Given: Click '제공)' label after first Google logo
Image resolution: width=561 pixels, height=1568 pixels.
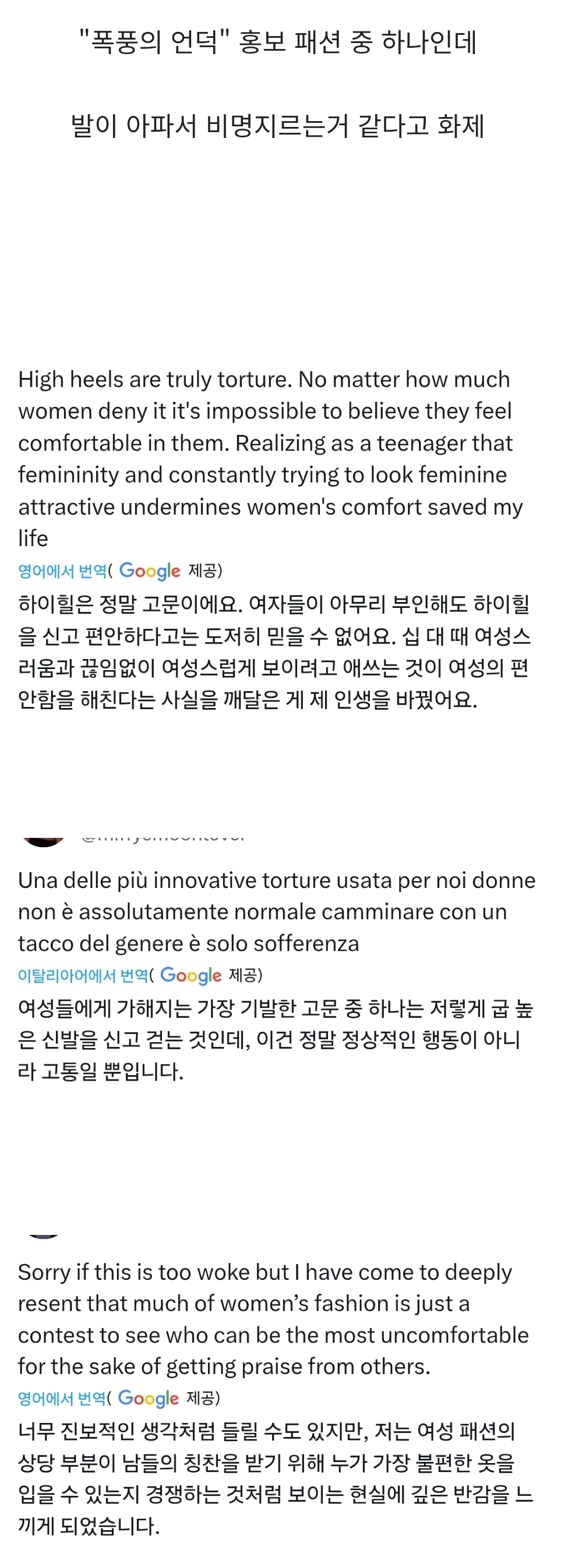Looking at the screenshot, I should click(205, 571).
